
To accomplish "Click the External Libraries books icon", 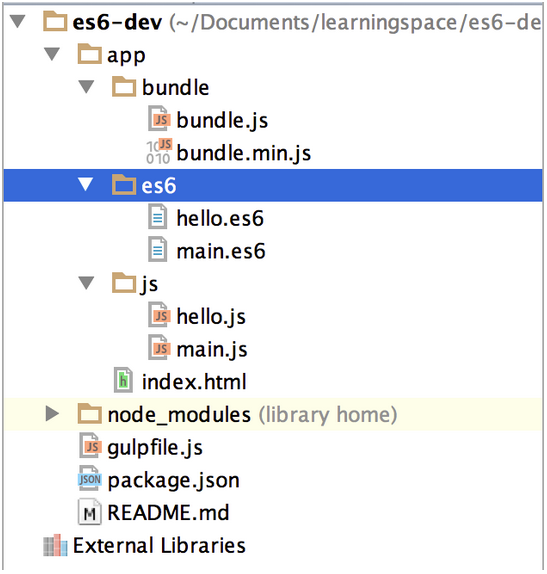I will (55, 545).
